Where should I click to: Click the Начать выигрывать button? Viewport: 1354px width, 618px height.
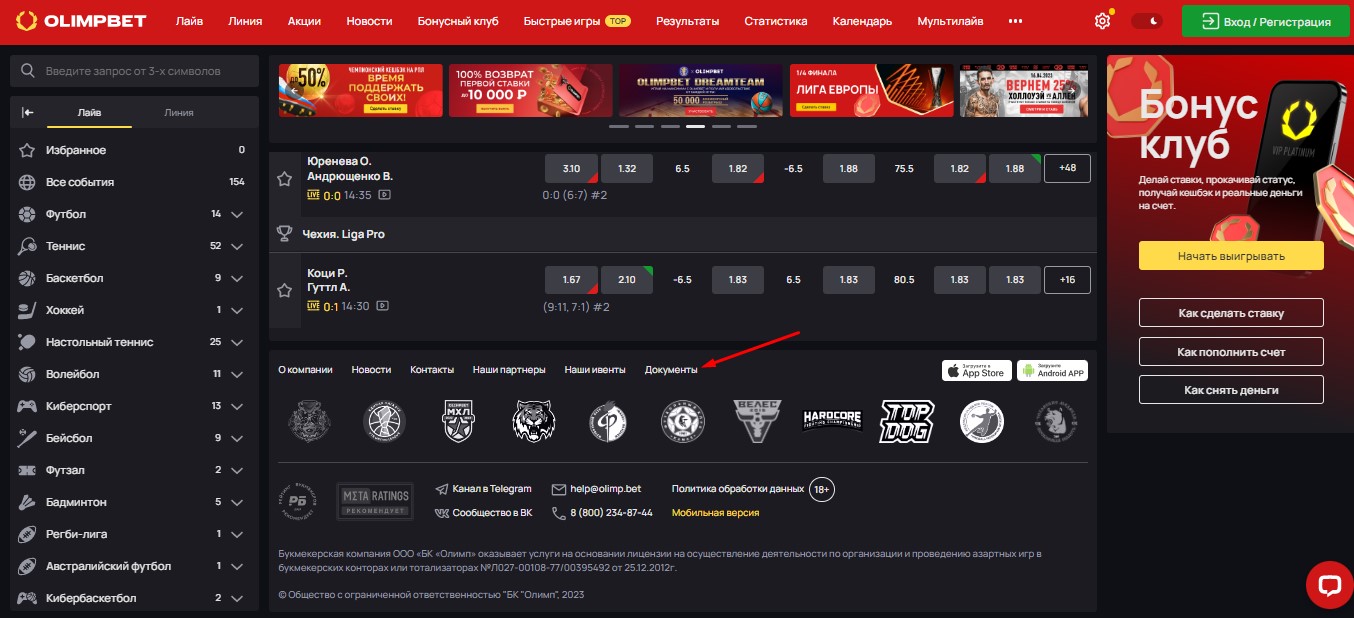coord(1231,256)
